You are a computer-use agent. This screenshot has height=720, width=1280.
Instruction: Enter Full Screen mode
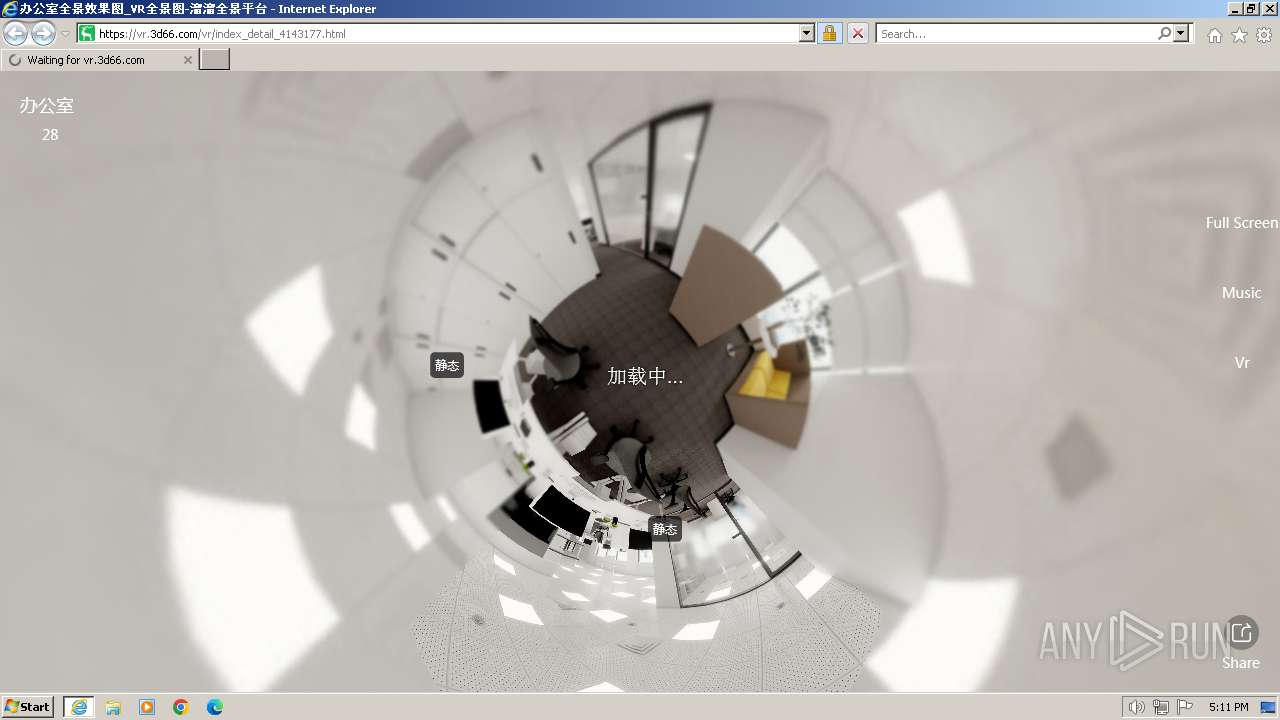pyautogui.click(x=1241, y=222)
